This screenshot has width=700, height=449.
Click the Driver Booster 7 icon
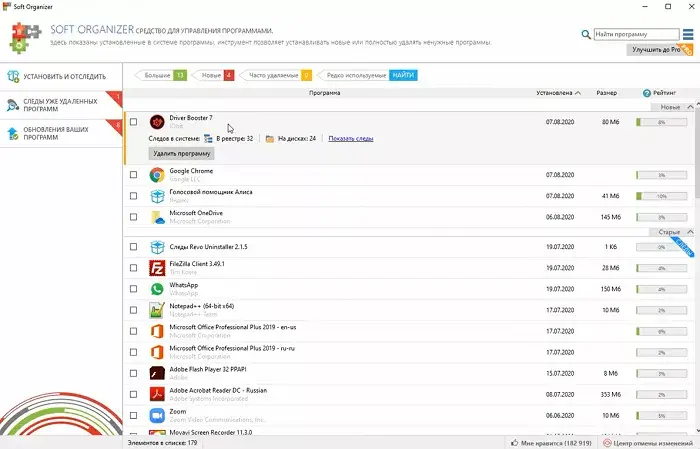(156, 121)
